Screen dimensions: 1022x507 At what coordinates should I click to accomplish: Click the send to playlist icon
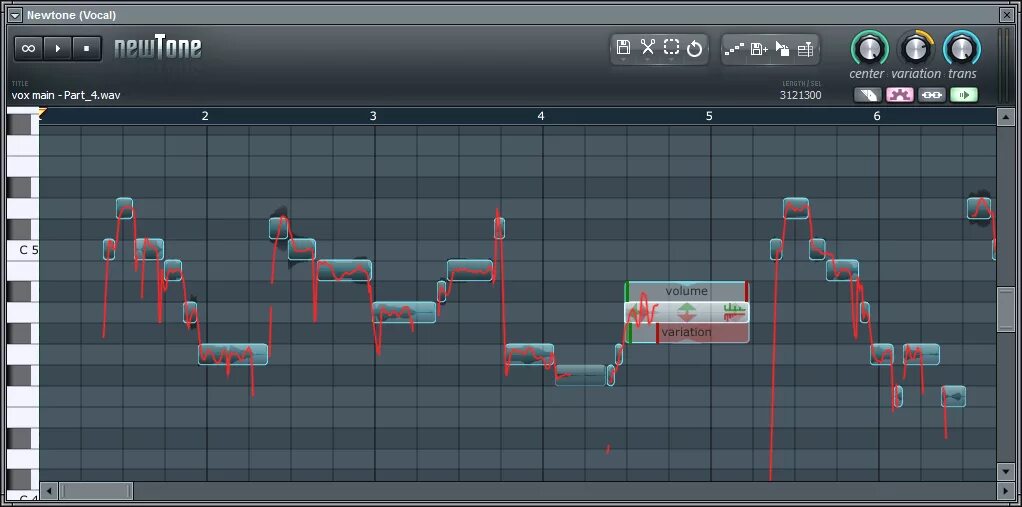[806, 49]
